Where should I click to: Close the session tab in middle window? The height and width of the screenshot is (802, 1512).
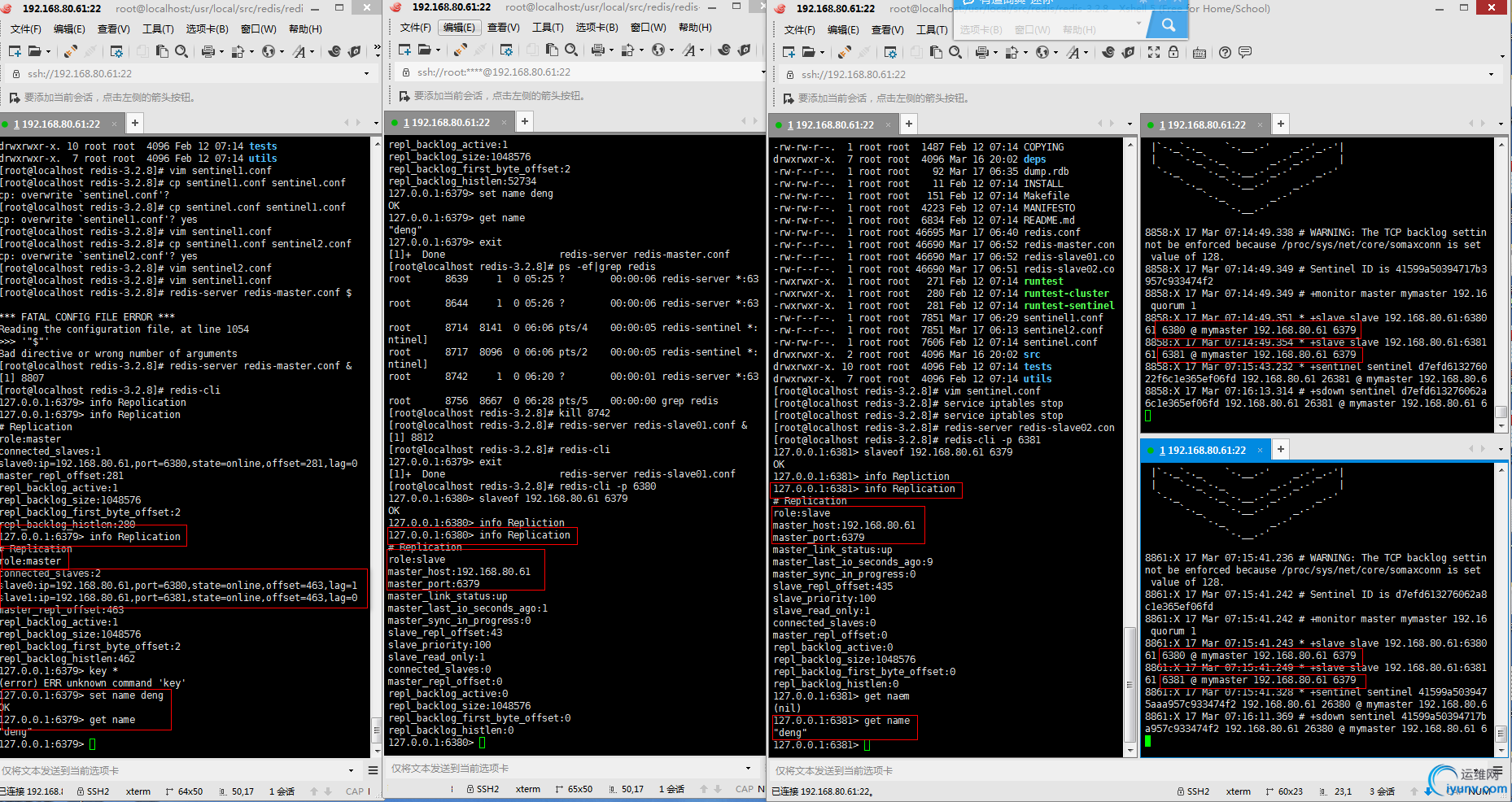pos(504,123)
